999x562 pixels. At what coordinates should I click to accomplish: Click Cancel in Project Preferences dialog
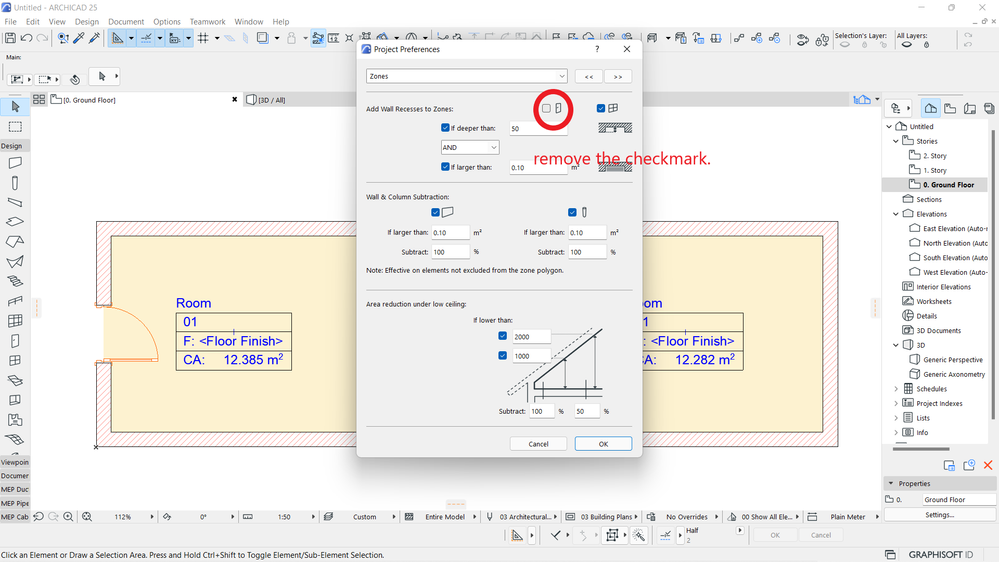538,443
